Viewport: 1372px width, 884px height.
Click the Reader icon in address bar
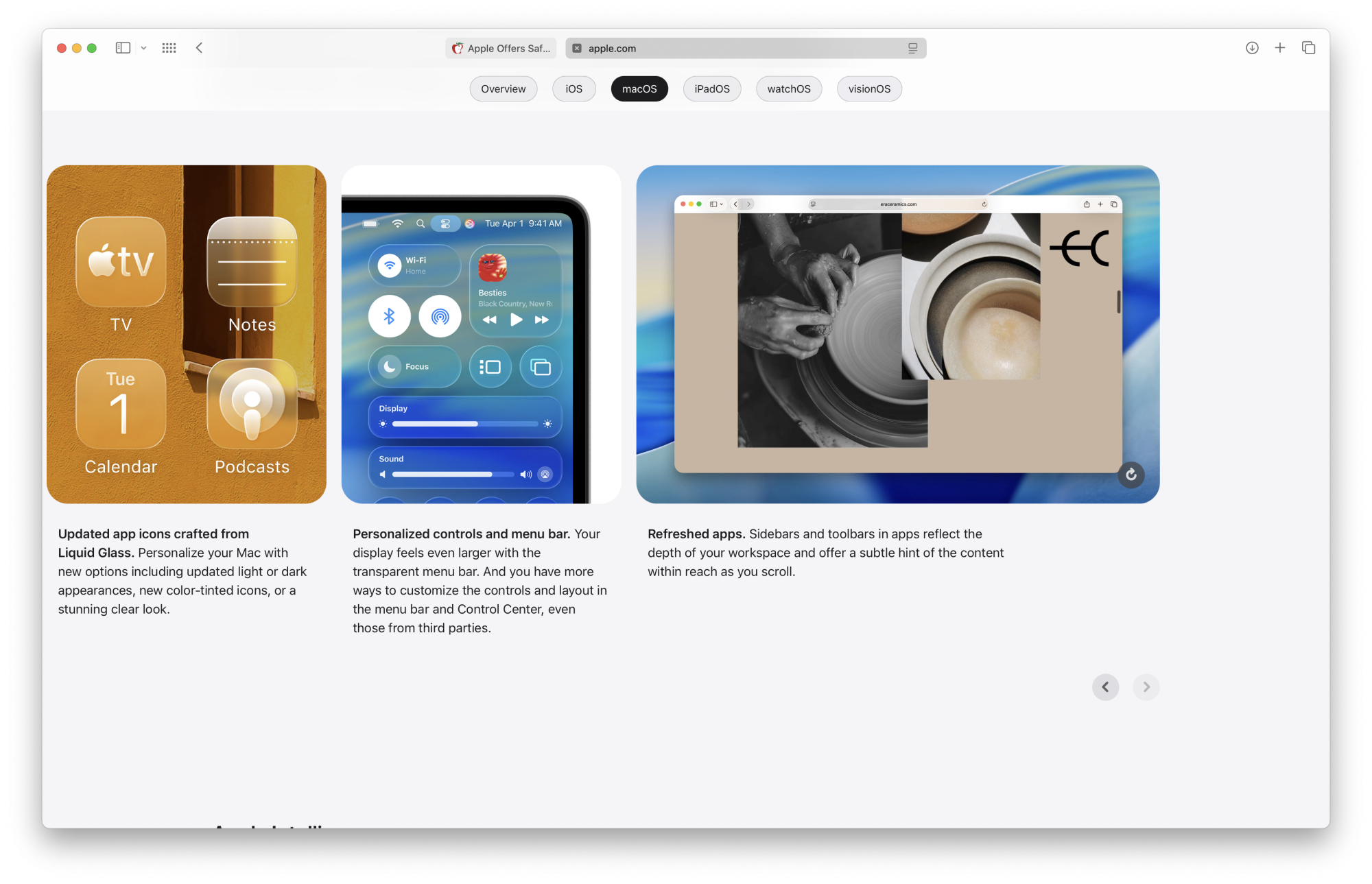(912, 48)
